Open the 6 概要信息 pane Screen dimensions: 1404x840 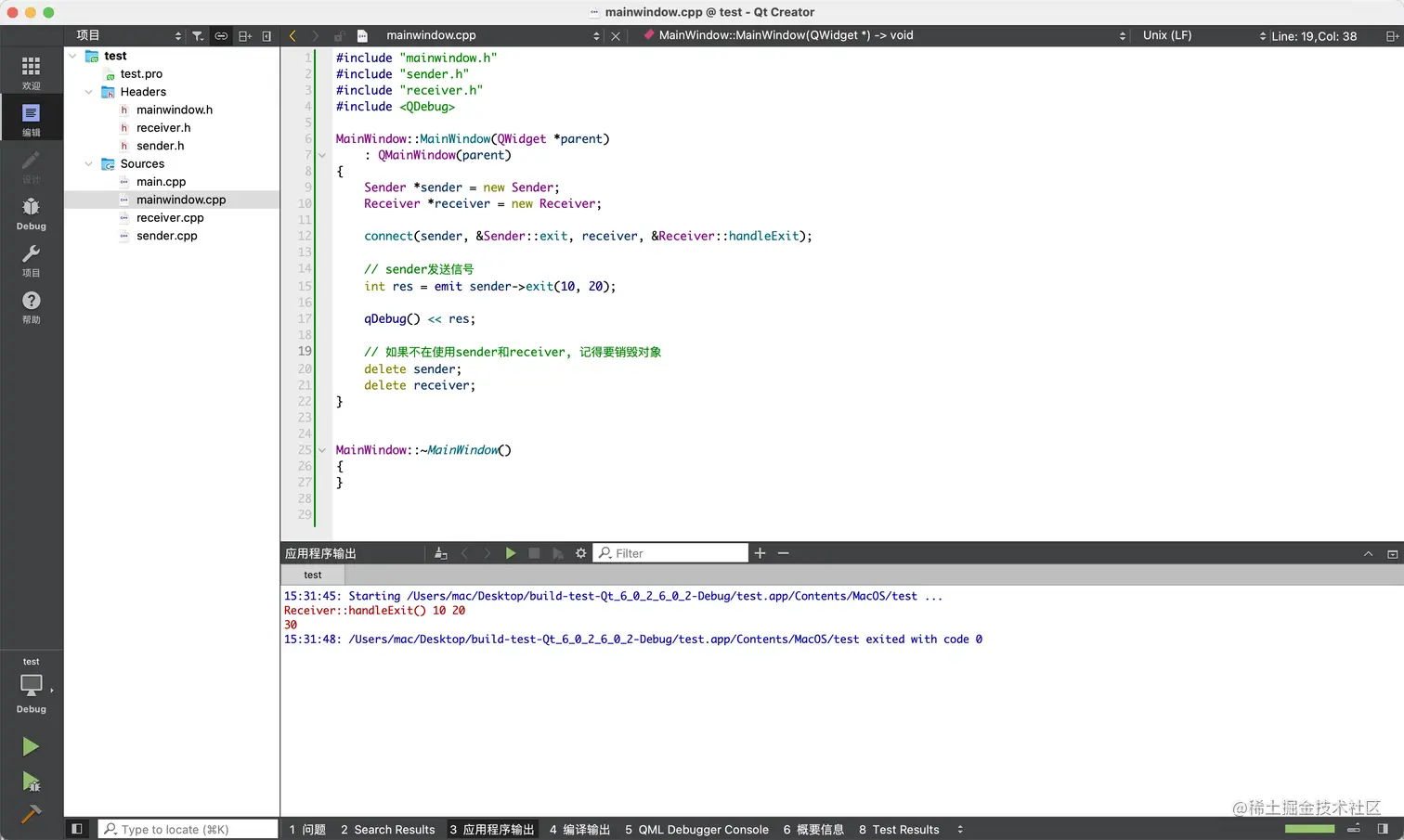813,829
